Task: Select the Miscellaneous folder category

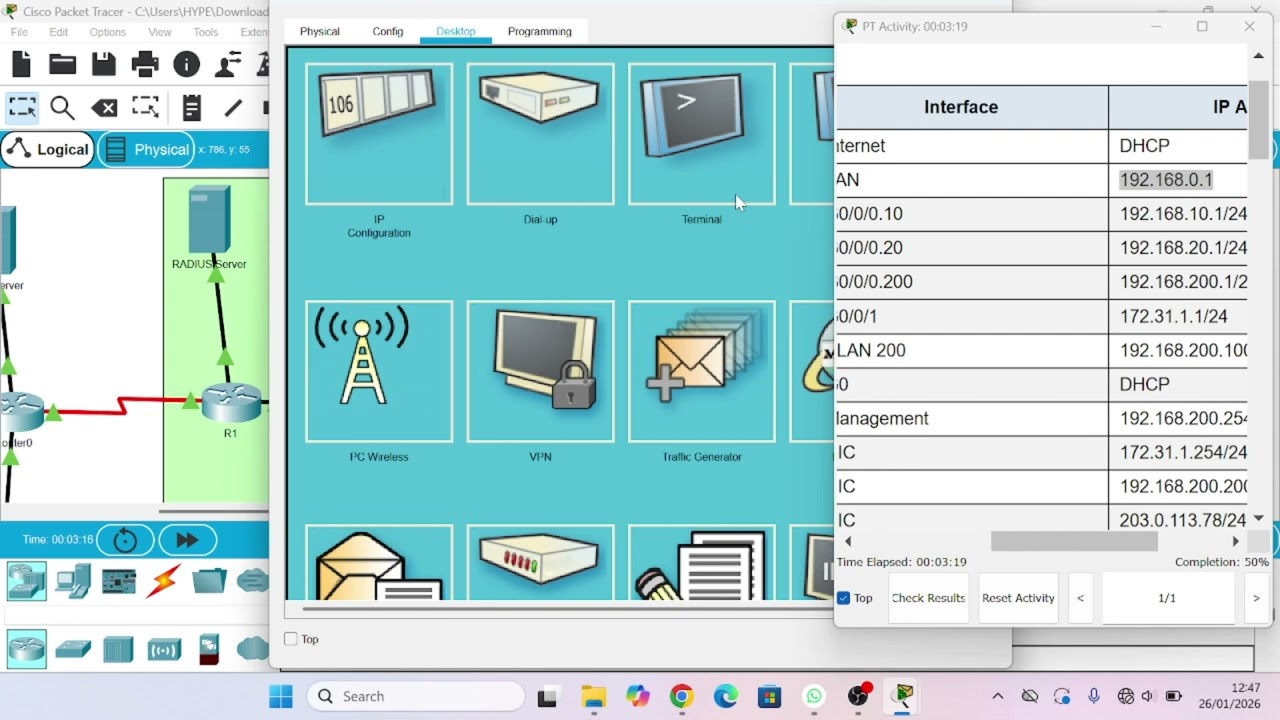Action: pyautogui.click(x=209, y=580)
